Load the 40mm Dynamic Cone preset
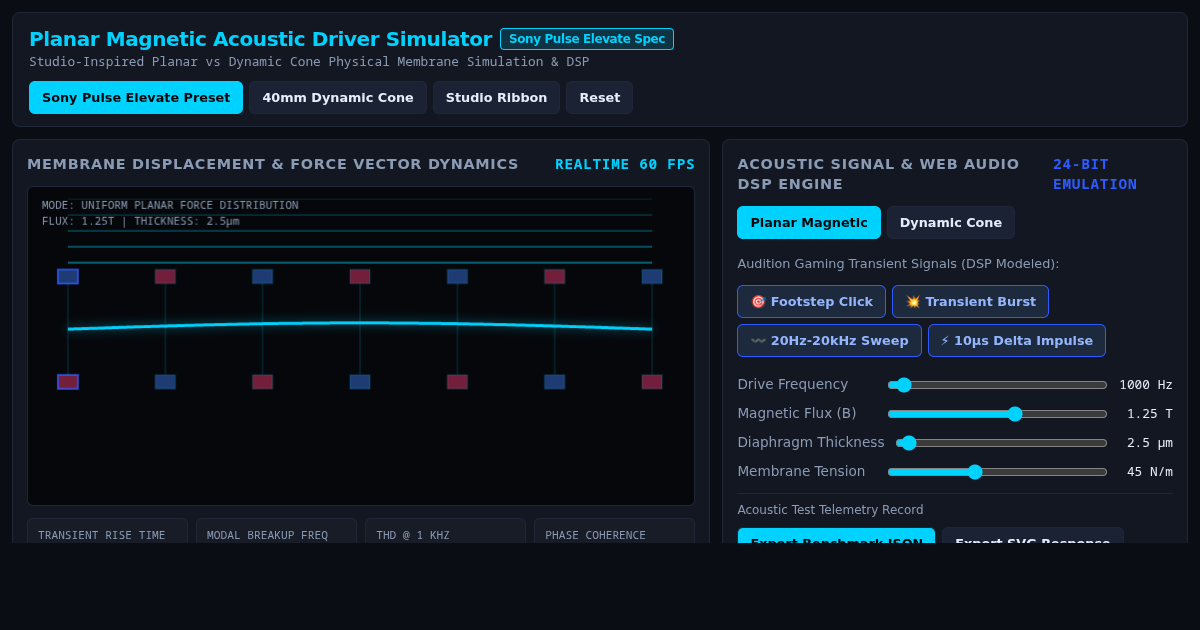This screenshot has width=1200, height=630. (x=338, y=98)
